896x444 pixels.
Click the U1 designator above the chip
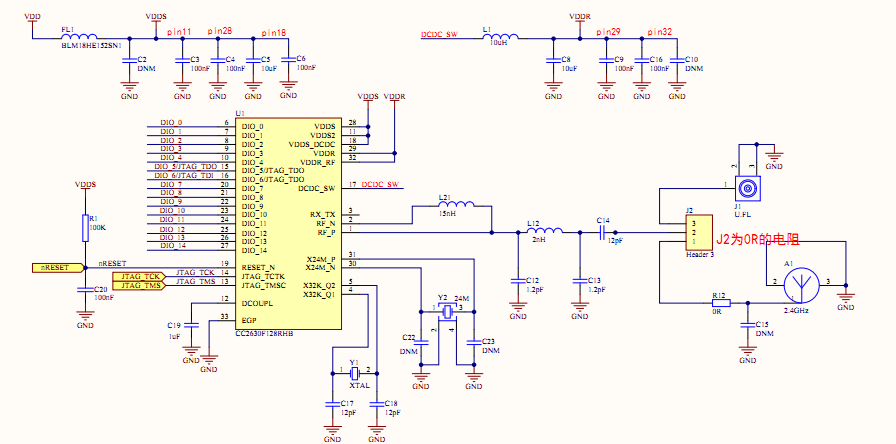coord(239,114)
